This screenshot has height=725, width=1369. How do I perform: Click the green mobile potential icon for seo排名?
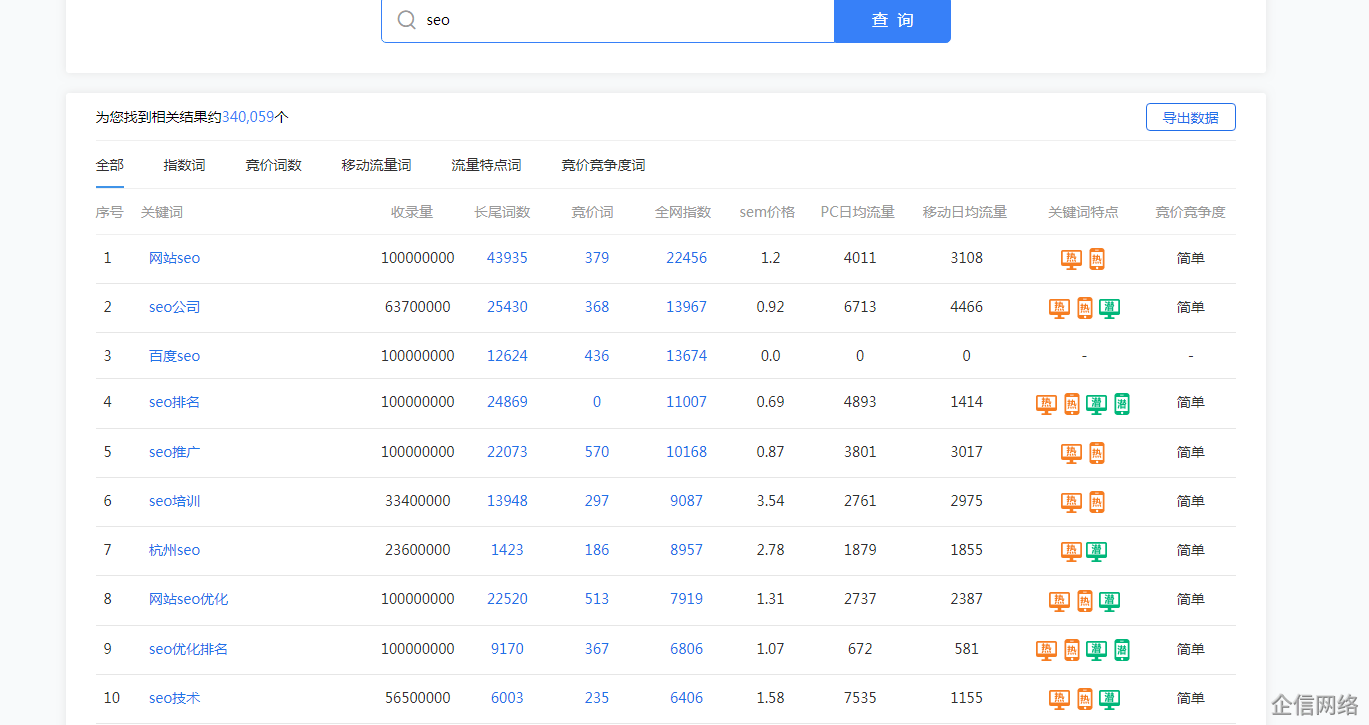[x=1121, y=404]
